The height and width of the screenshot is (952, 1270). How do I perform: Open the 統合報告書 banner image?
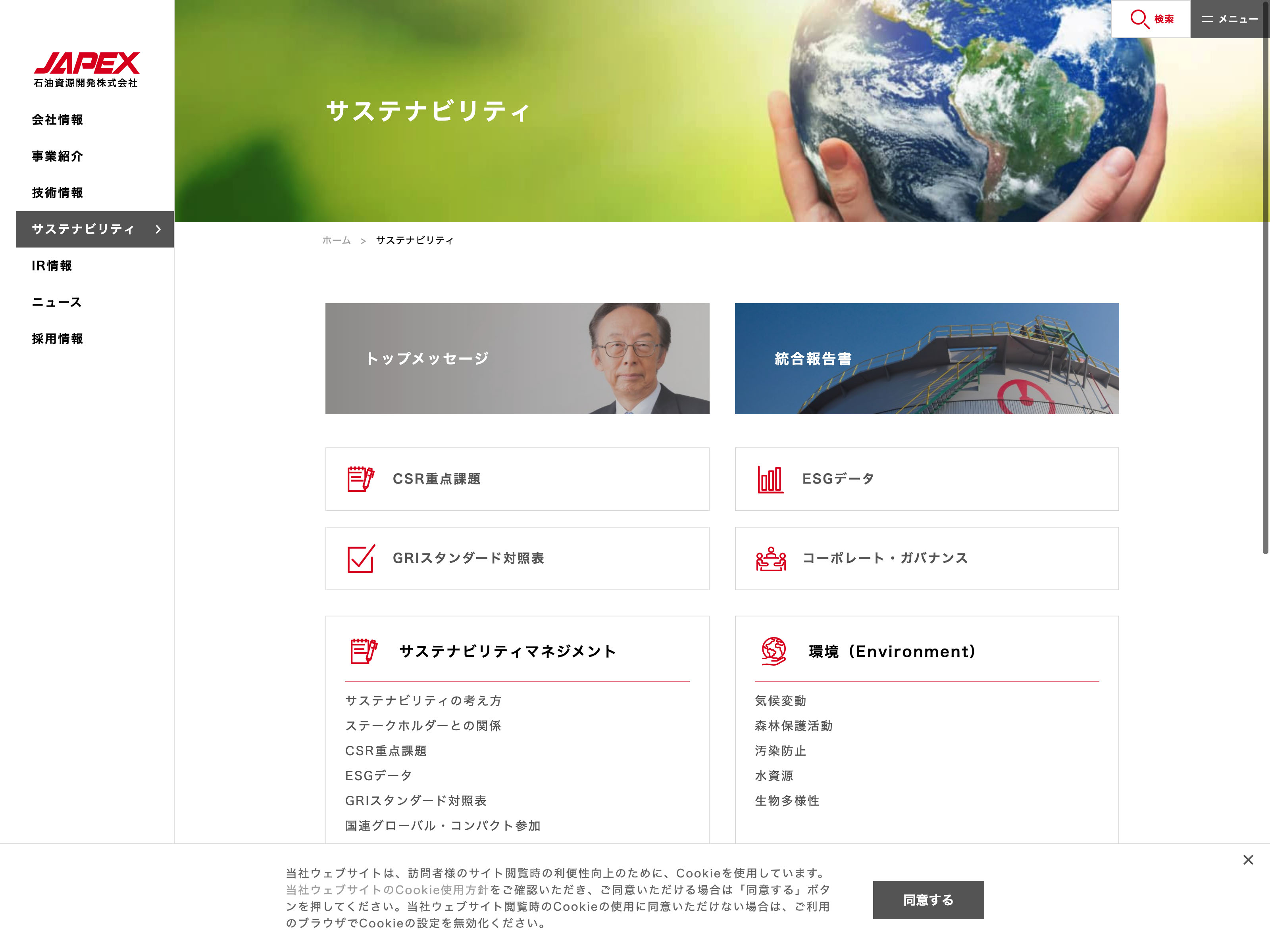click(x=926, y=358)
